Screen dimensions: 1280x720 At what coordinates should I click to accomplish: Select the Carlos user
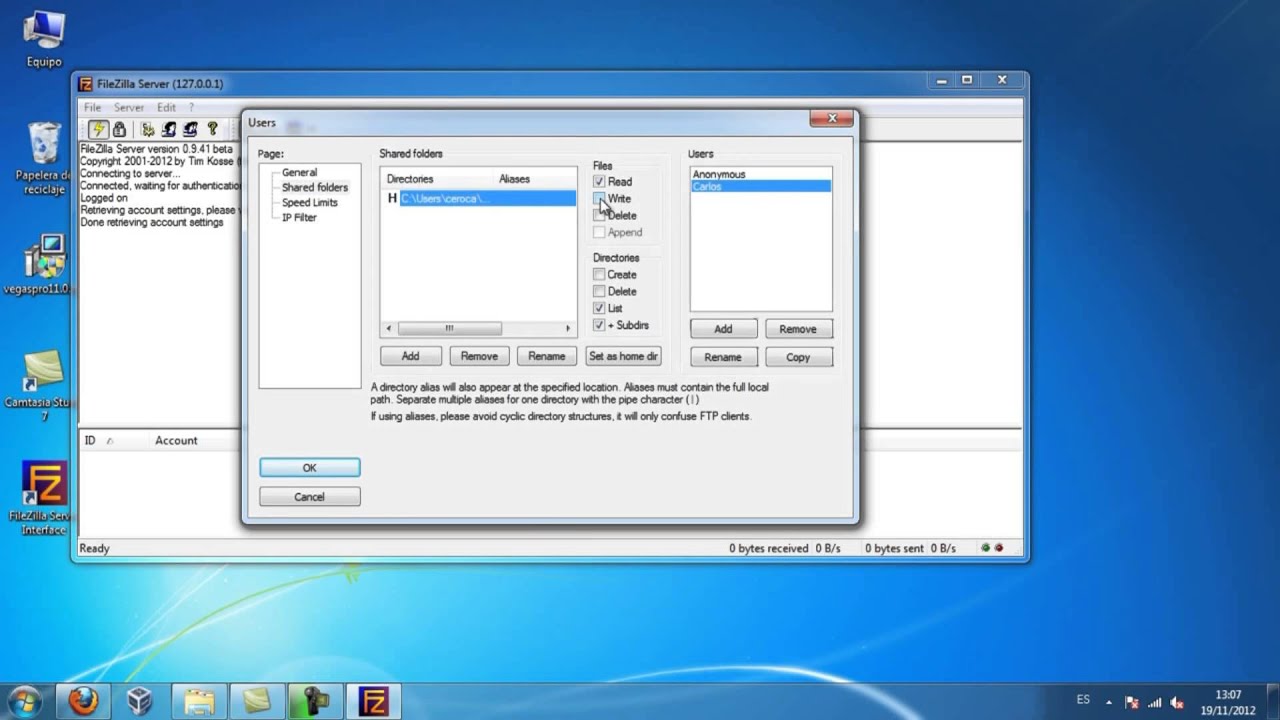(x=761, y=187)
